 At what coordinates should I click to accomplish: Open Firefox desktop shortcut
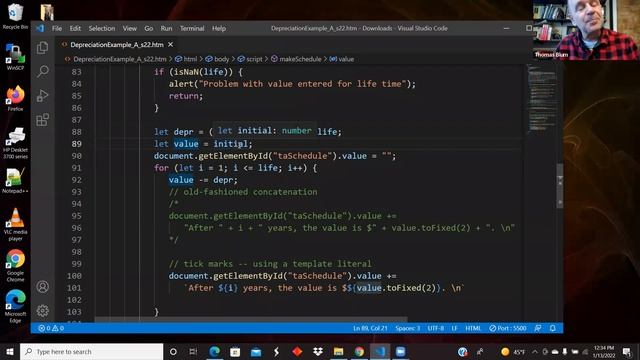tap(15, 98)
